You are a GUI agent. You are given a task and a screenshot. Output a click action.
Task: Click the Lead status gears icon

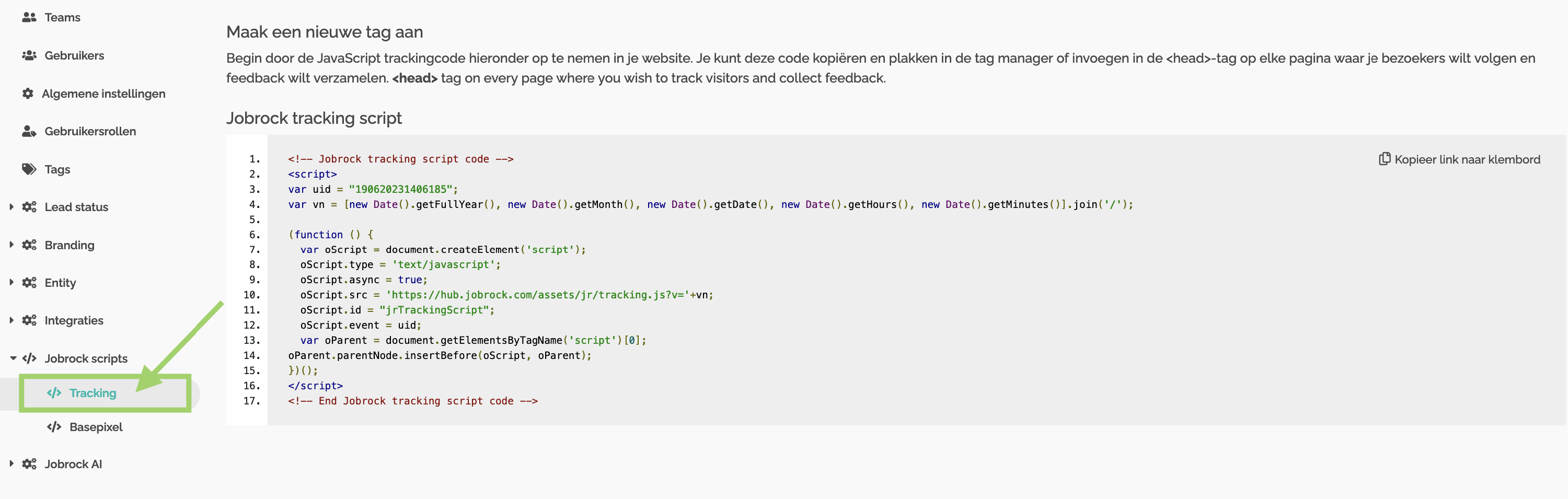29,207
